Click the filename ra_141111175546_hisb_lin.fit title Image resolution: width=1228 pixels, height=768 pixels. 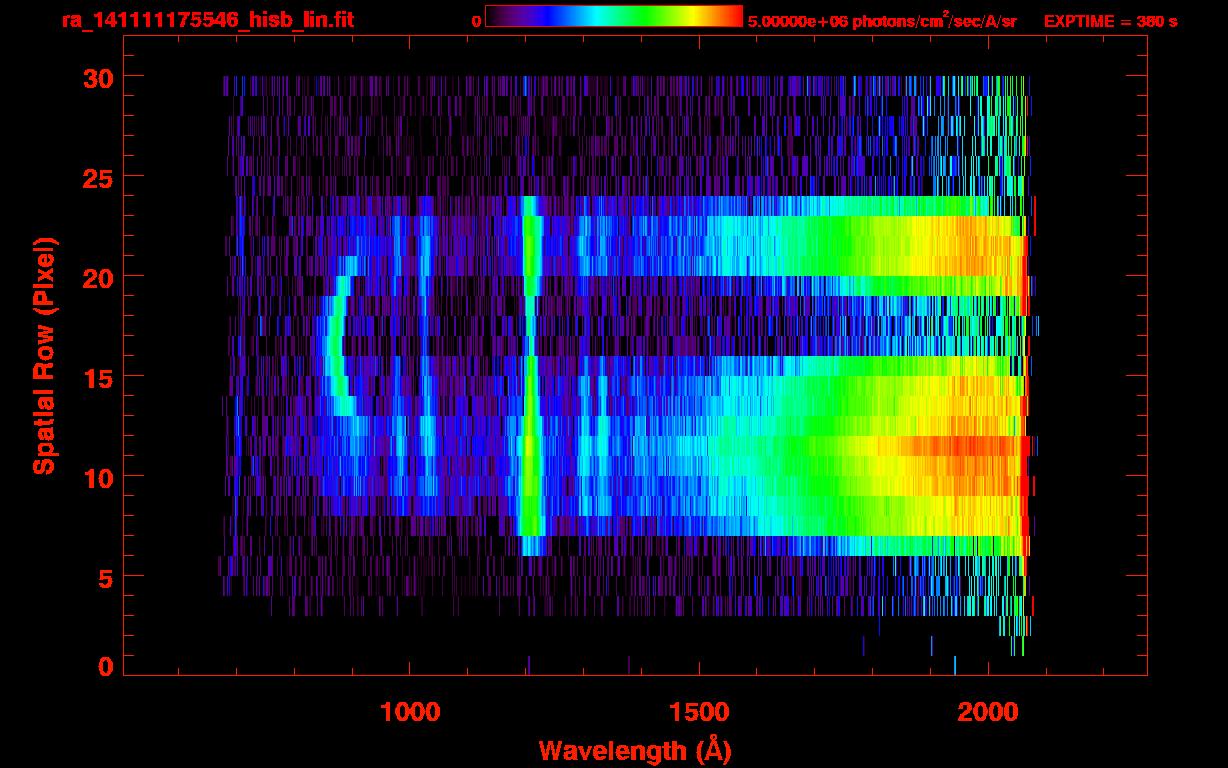coord(207,20)
